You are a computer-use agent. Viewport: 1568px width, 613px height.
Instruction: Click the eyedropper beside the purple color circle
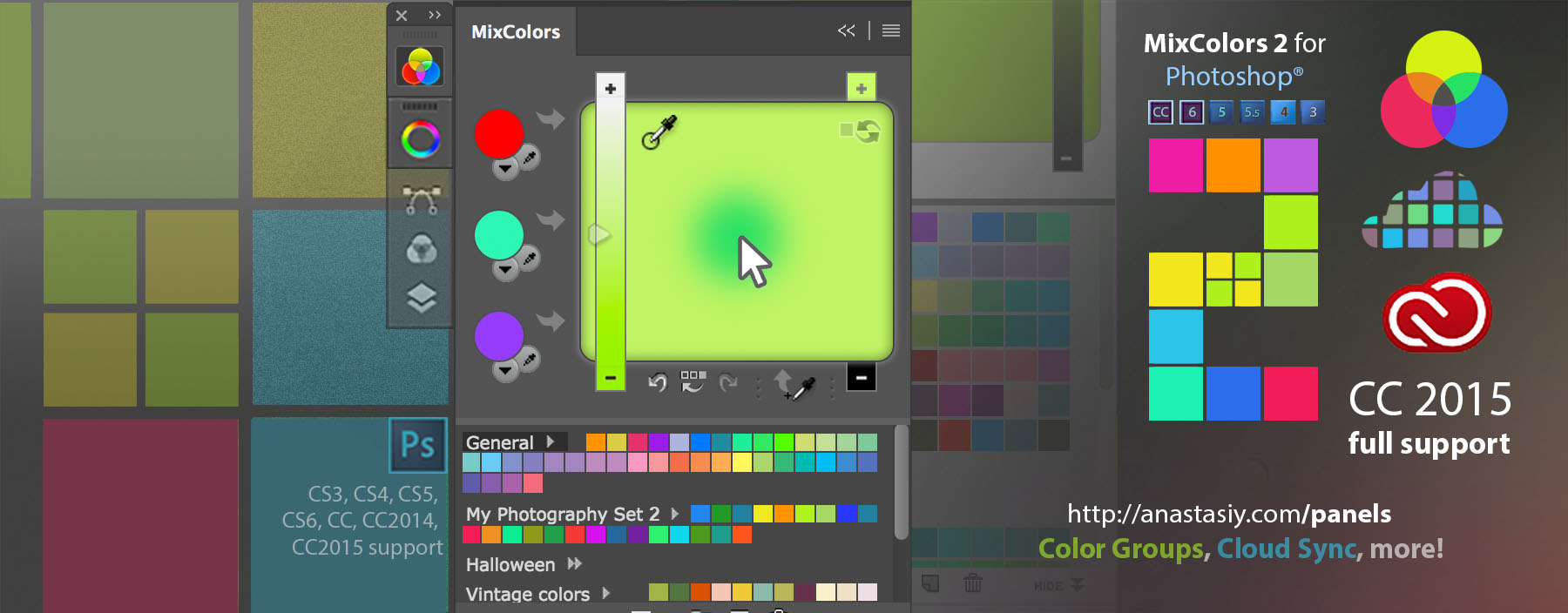coord(529,360)
